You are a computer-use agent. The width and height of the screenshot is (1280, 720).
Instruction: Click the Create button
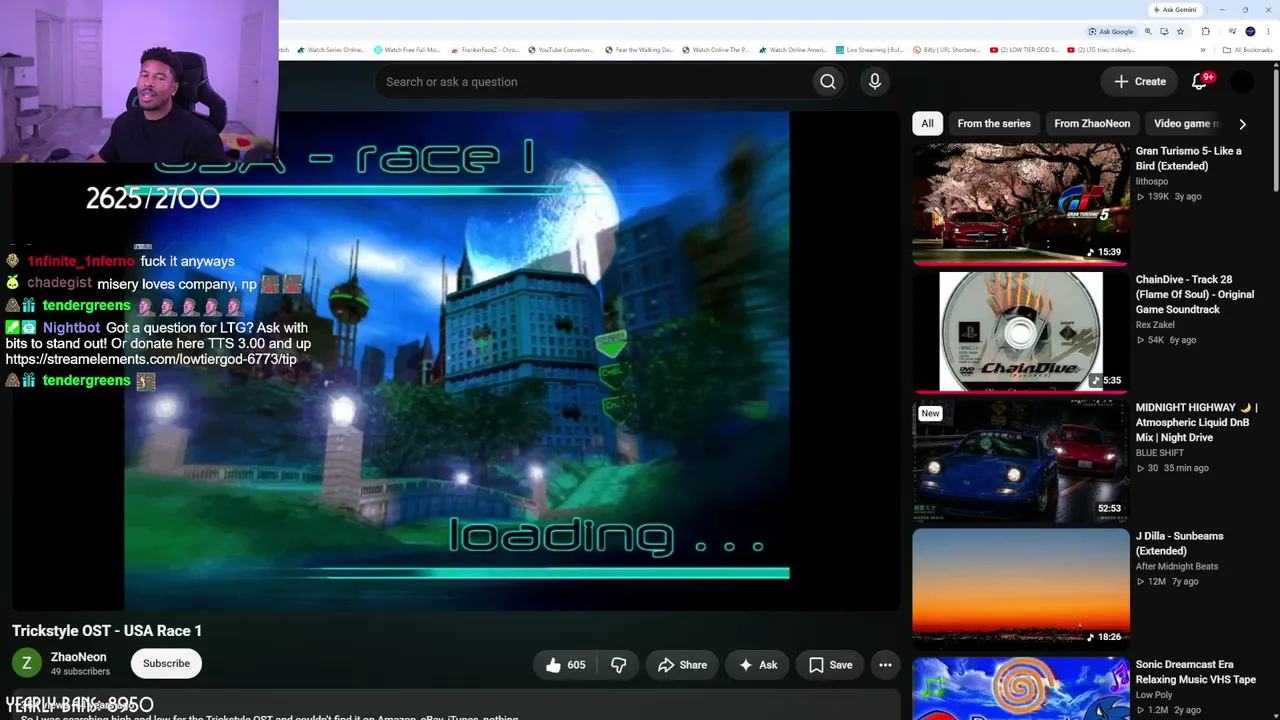(1139, 82)
